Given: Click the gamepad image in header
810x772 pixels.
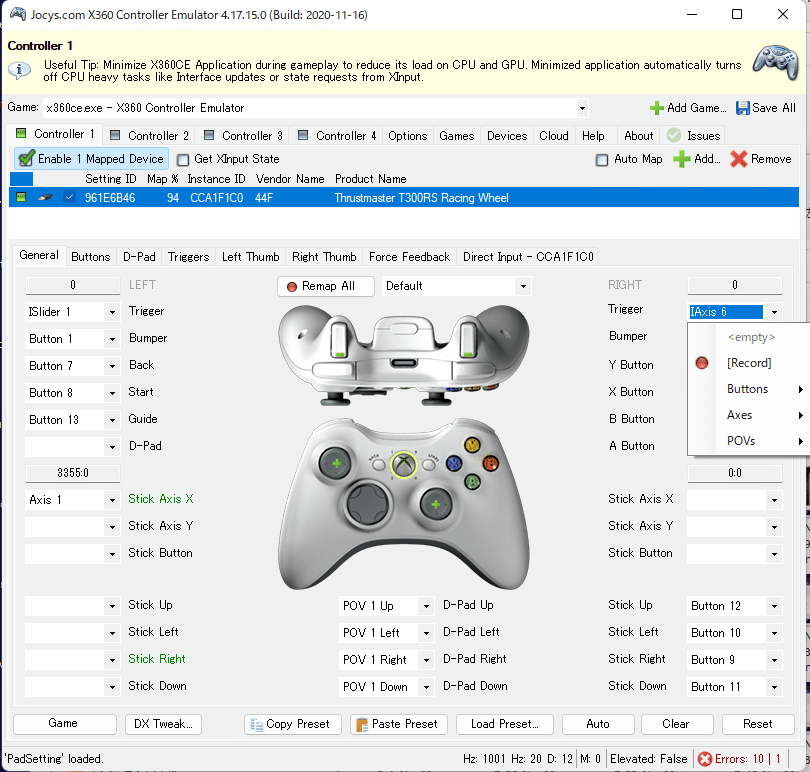Looking at the screenshot, I should pyautogui.click(x=775, y=63).
